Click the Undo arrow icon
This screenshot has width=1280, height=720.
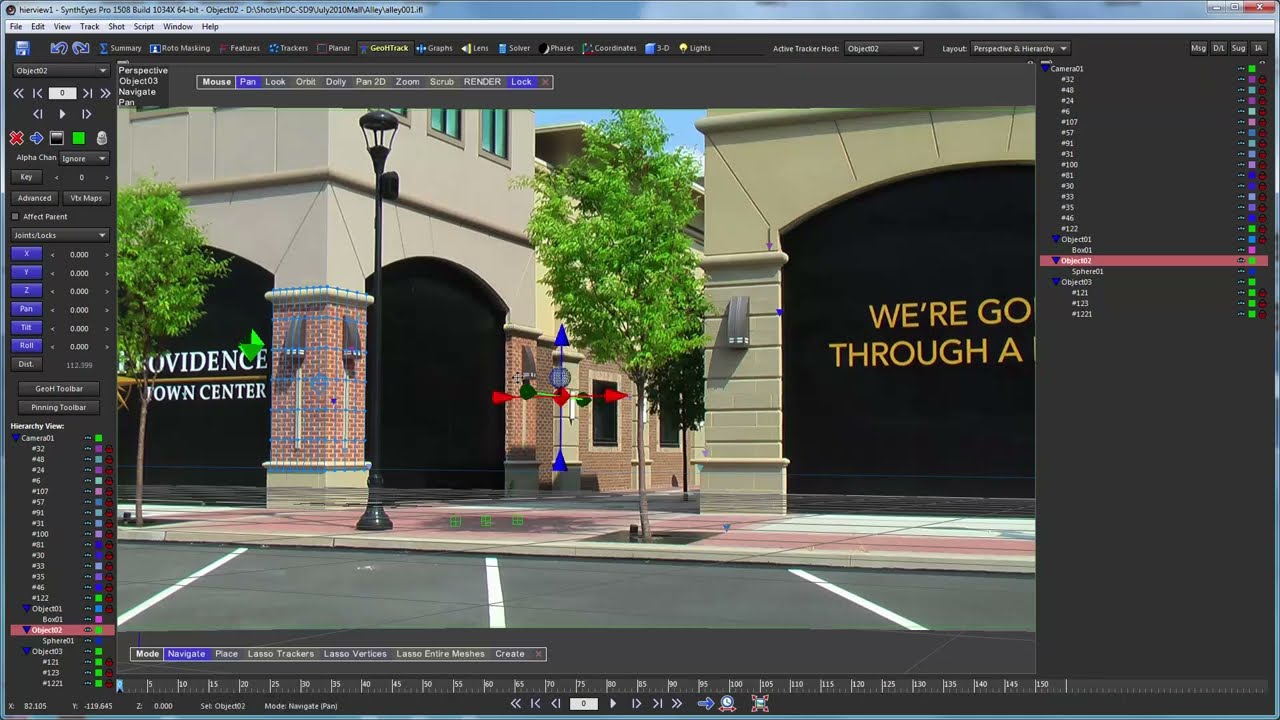click(59, 48)
